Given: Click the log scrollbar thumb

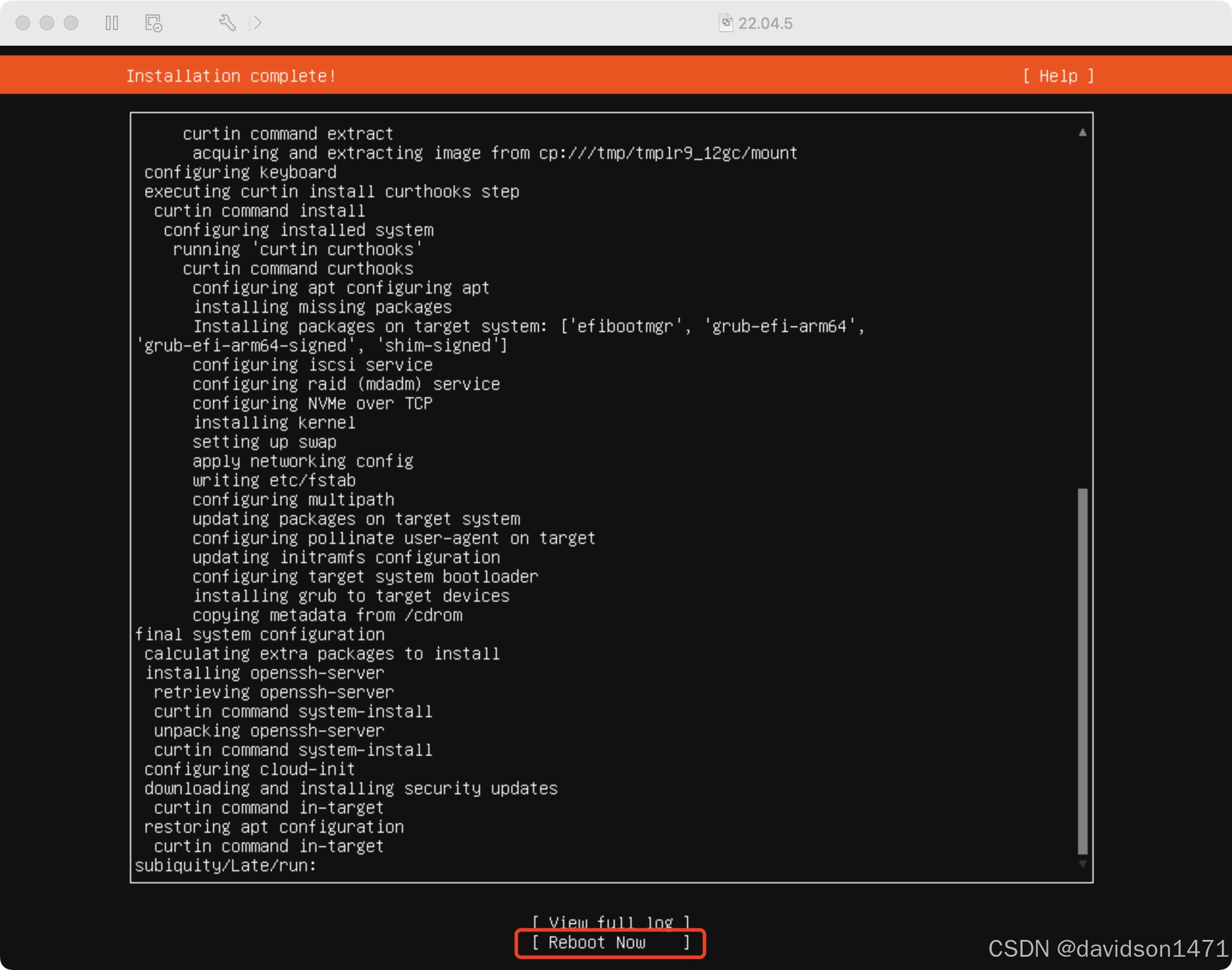Looking at the screenshot, I should (1082, 671).
